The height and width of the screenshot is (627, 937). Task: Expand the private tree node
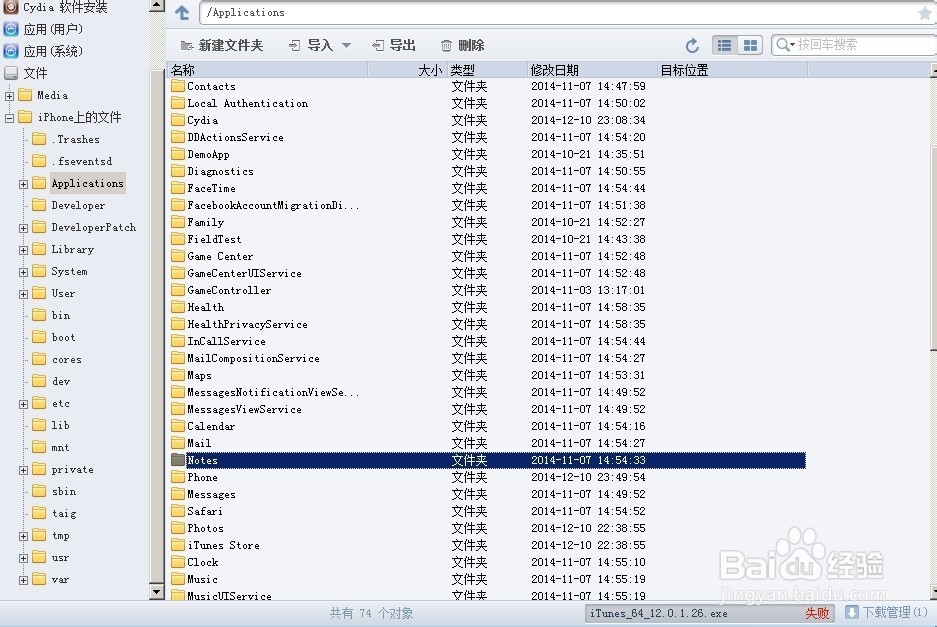(23, 470)
